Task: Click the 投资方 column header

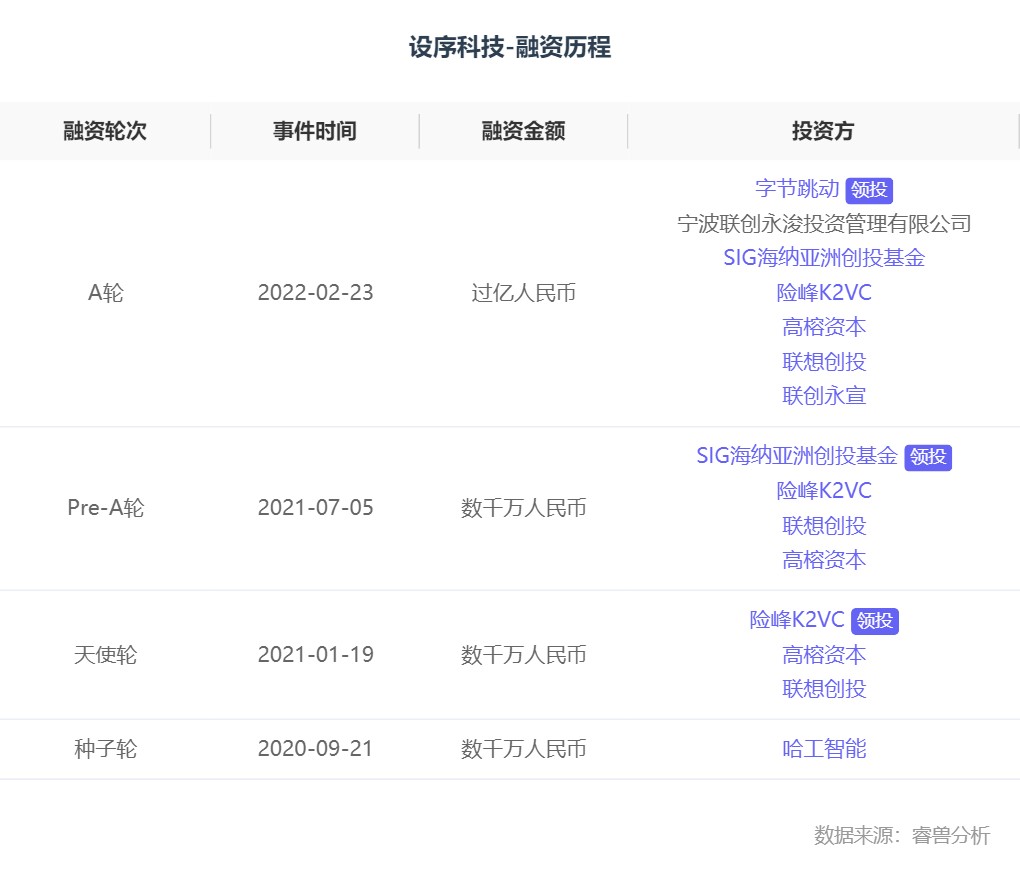Action: click(x=823, y=131)
